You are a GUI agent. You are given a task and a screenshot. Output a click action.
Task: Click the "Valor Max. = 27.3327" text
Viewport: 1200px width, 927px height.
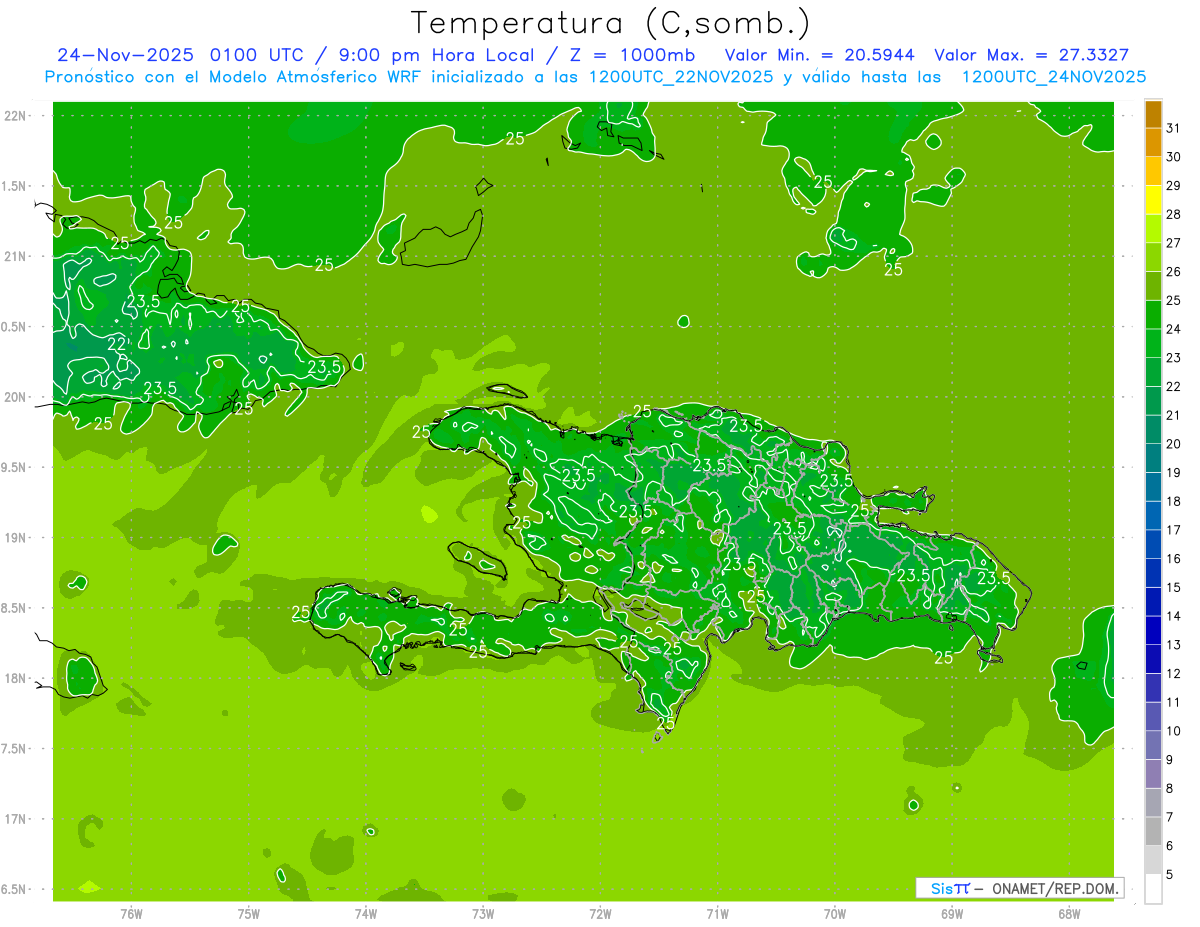pyautogui.click(x=1031, y=55)
